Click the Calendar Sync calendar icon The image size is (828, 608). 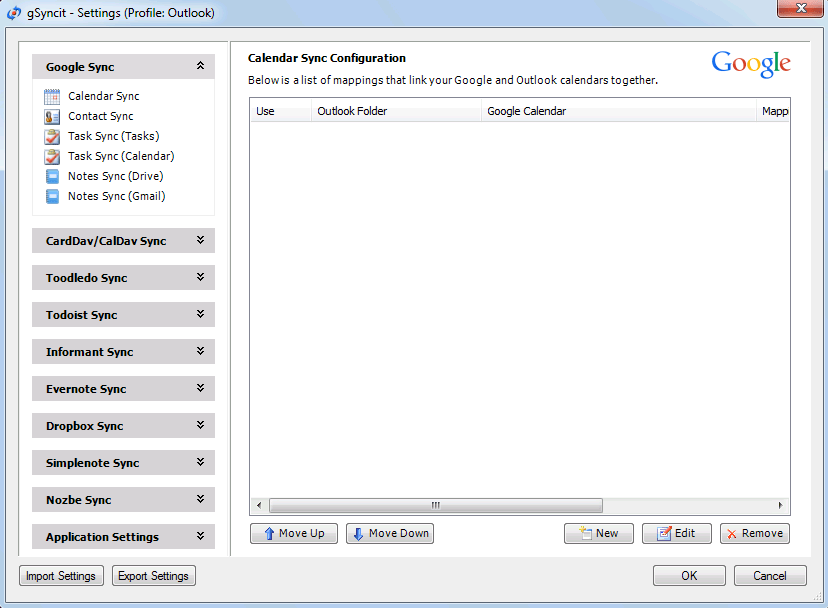click(x=52, y=97)
